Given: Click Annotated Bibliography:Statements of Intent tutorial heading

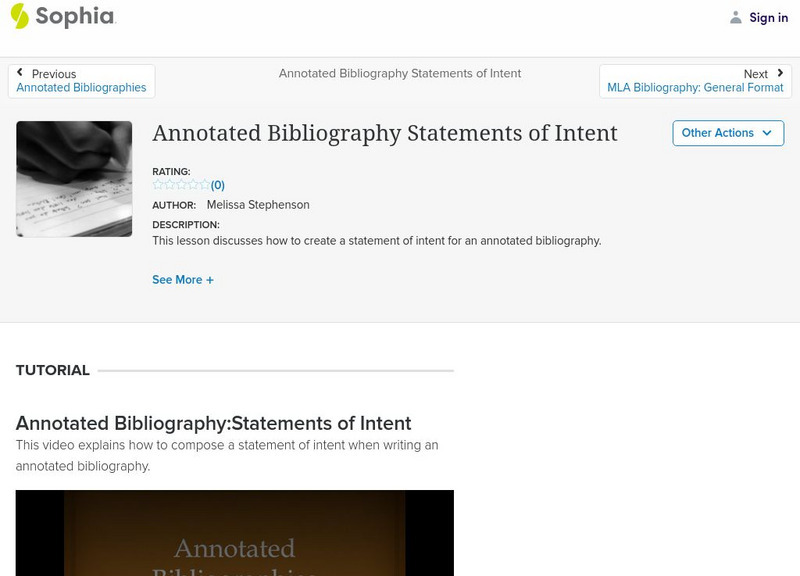Looking at the screenshot, I should [x=213, y=423].
